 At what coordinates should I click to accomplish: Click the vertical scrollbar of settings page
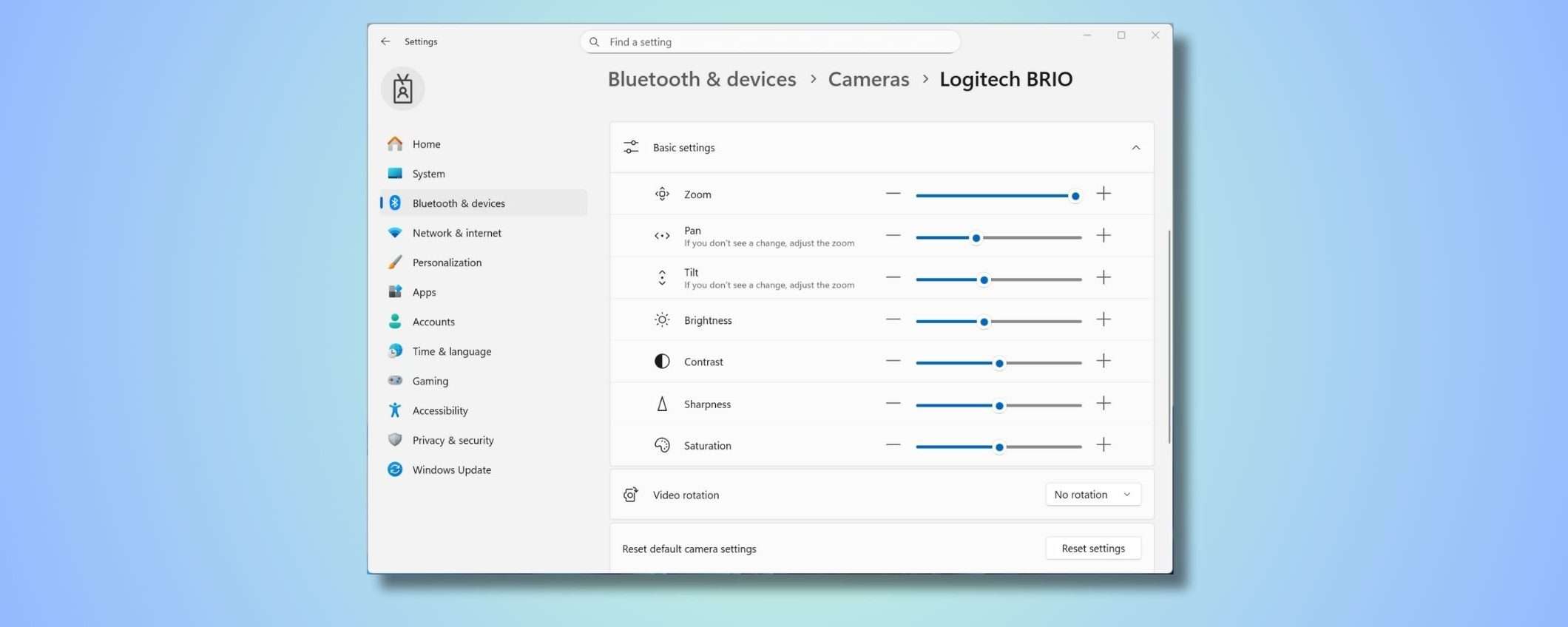point(1169,336)
